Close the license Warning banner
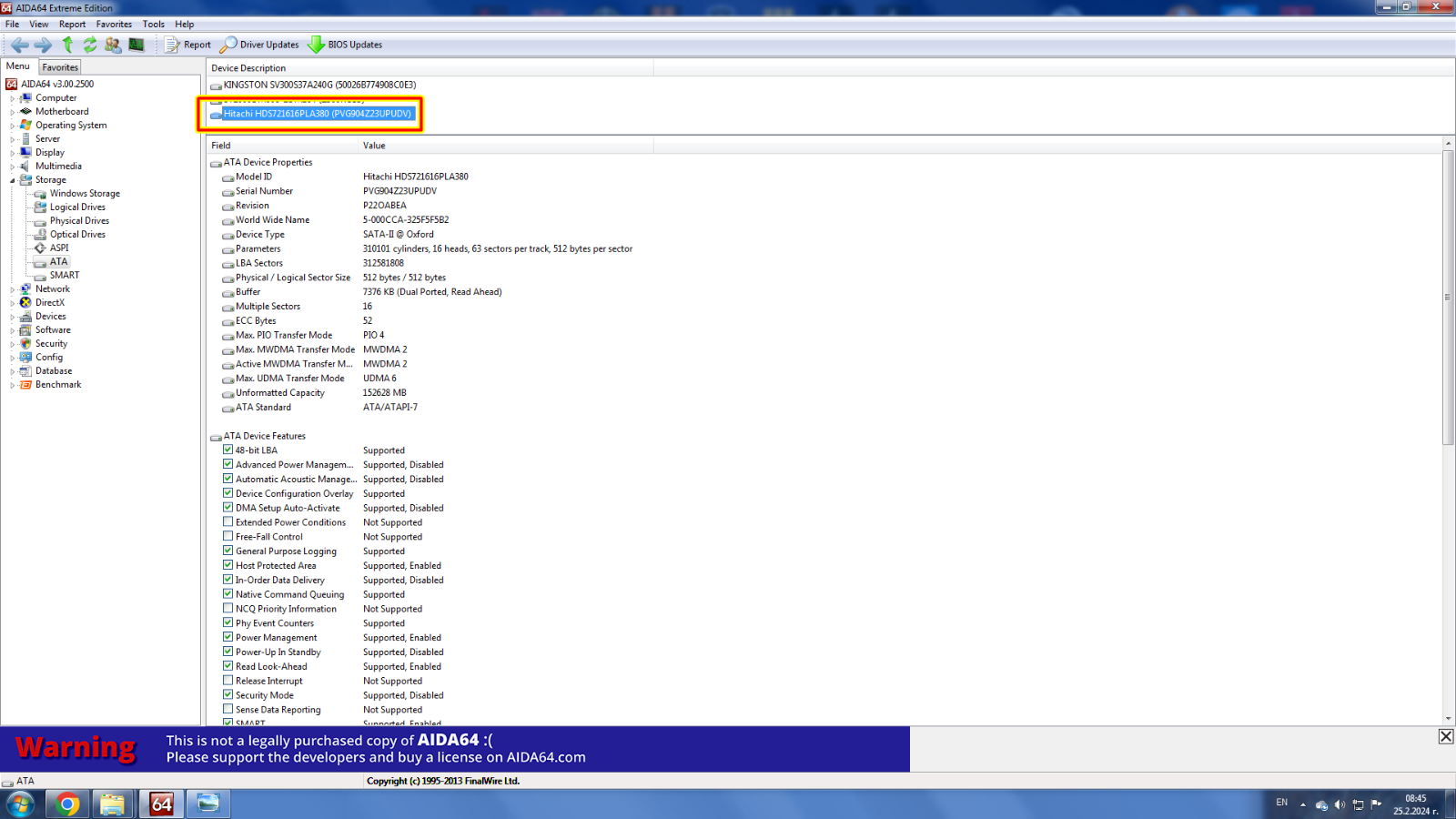This screenshot has height=819, width=1456. click(1446, 736)
